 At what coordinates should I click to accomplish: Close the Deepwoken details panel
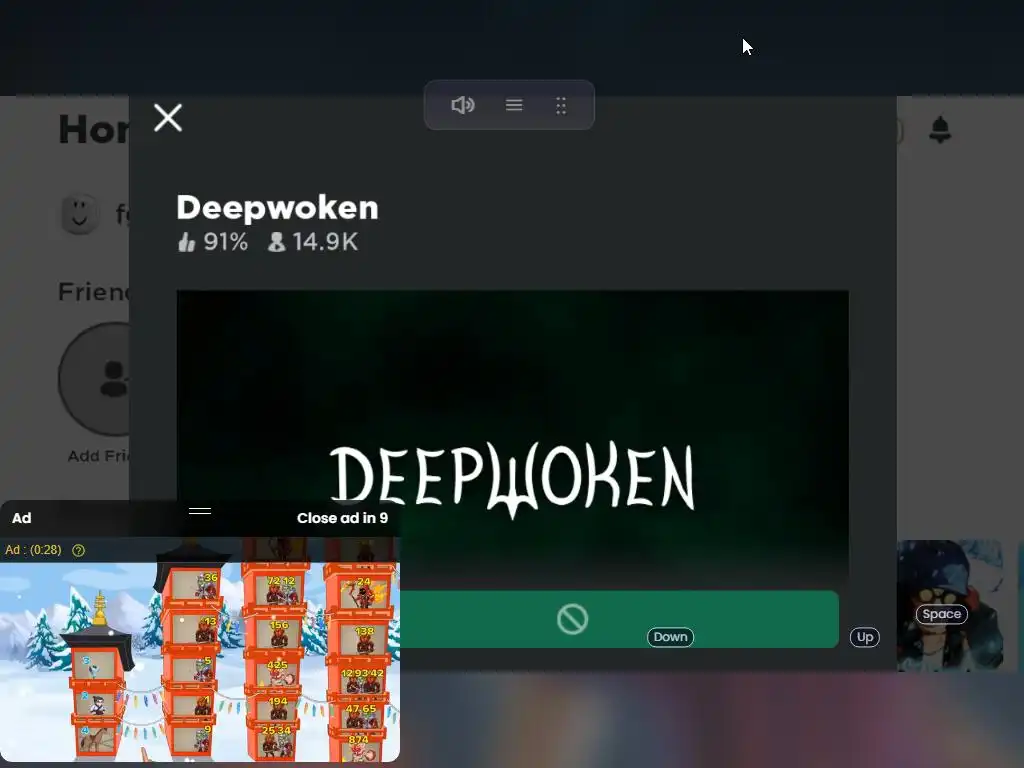pos(168,118)
